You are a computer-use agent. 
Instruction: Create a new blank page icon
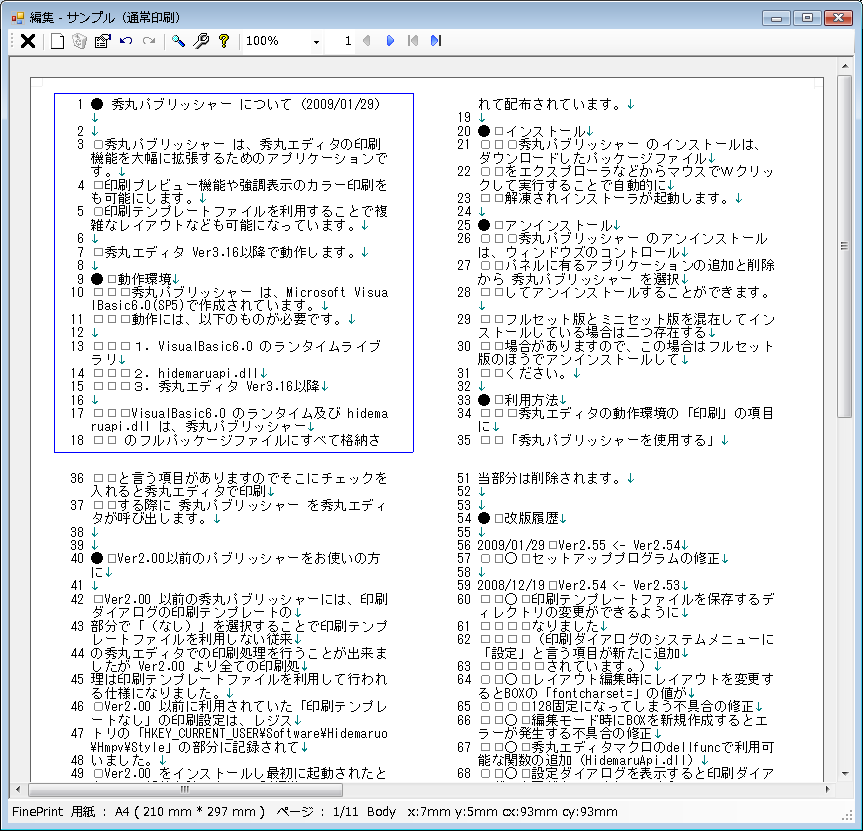click(x=57, y=41)
